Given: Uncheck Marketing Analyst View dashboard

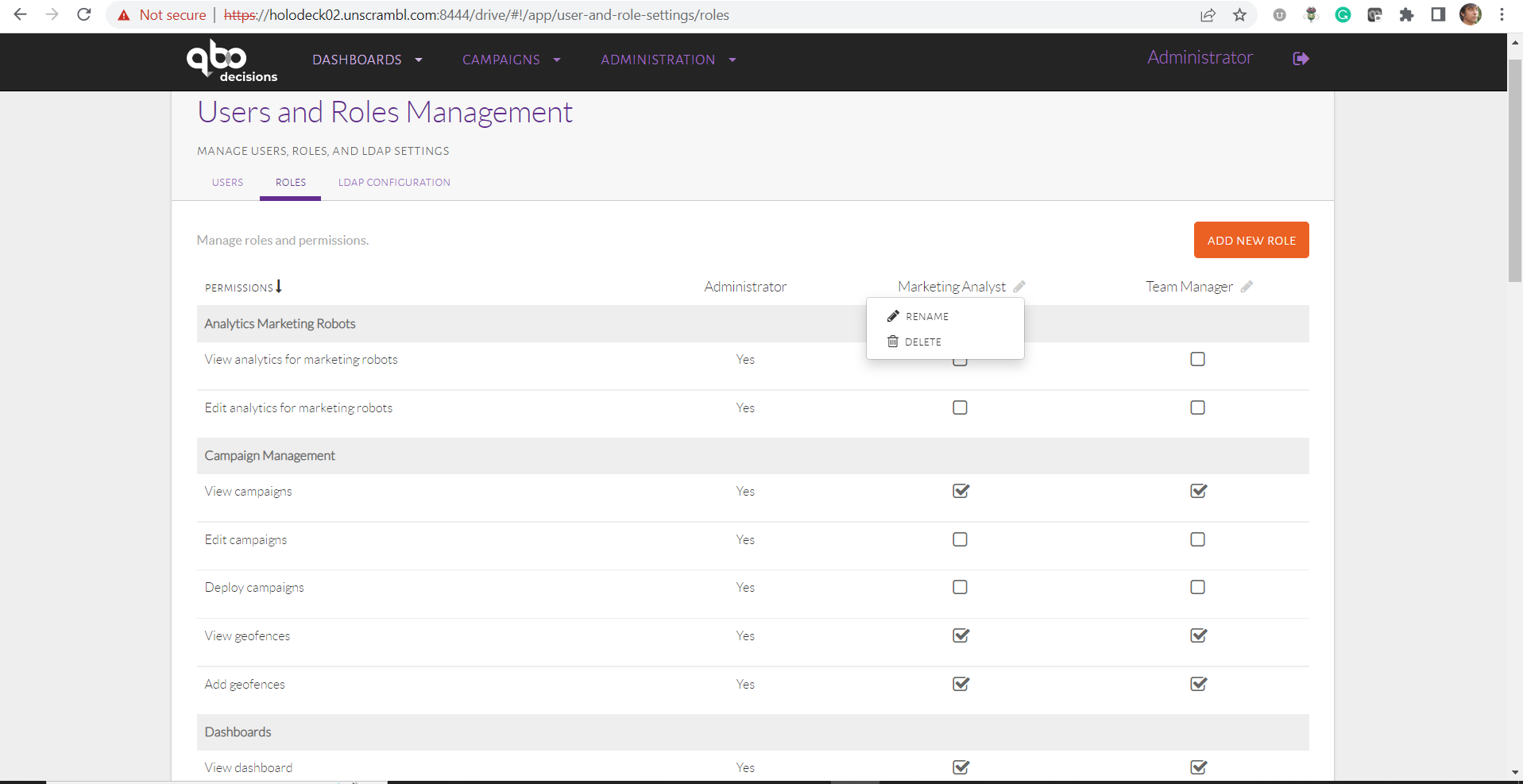Looking at the screenshot, I should coord(961,767).
